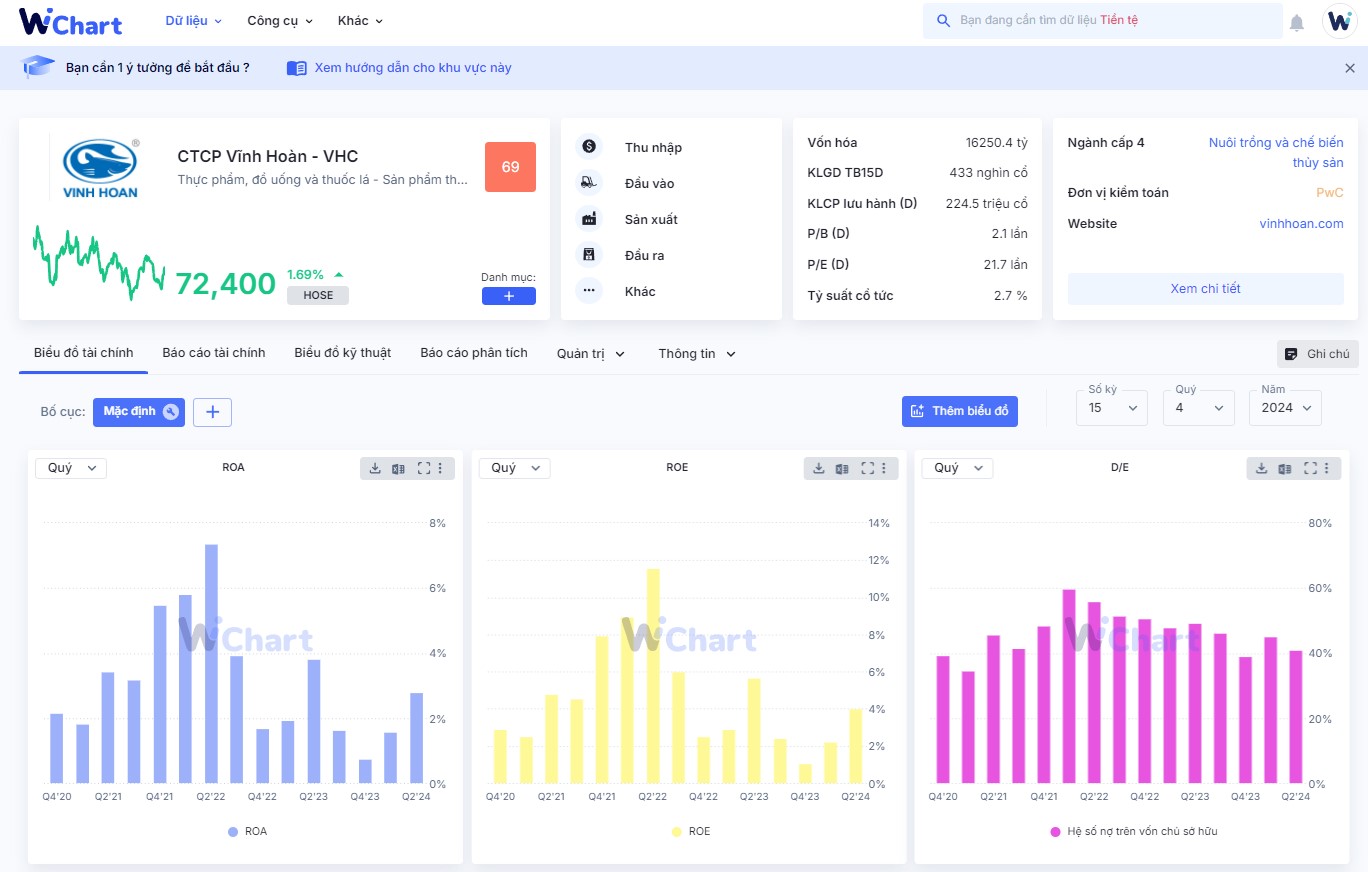Open the vinhhoan.com website link

click(1301, 224)
